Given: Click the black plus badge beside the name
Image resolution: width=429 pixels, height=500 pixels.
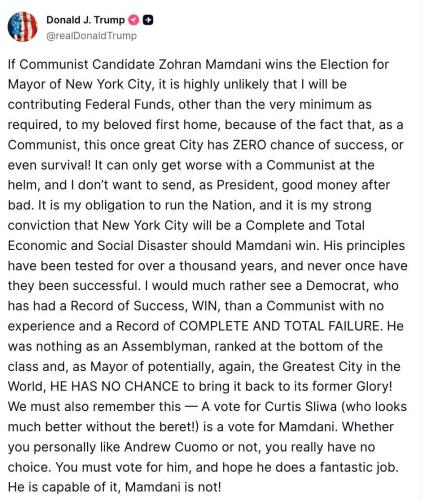Looking at the screenshot, I should coord(148,20).
